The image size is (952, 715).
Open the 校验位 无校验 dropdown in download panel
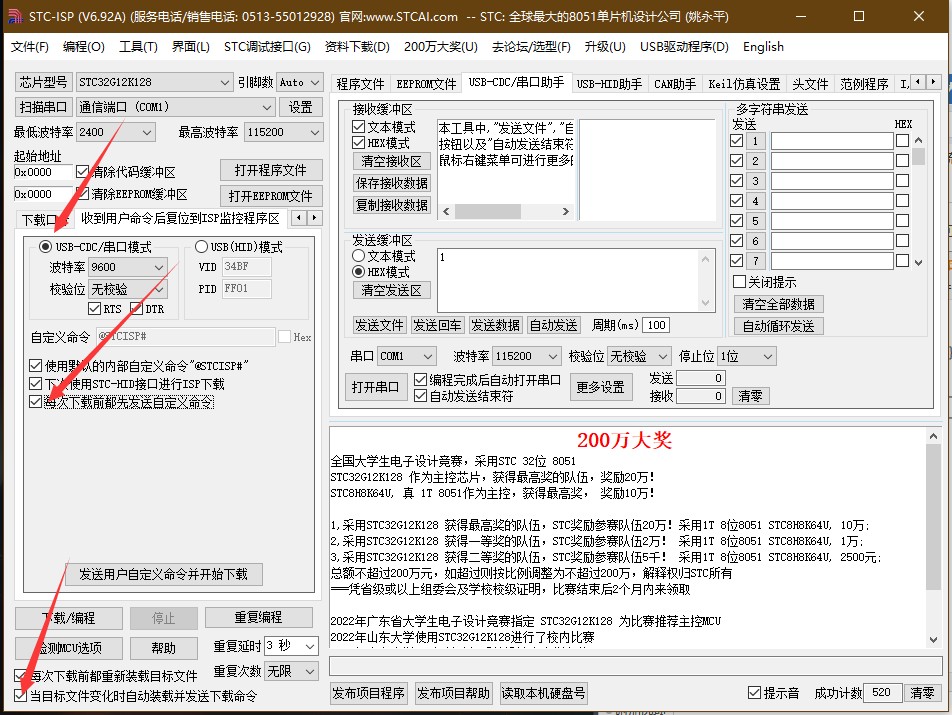[x=158, y=289]
